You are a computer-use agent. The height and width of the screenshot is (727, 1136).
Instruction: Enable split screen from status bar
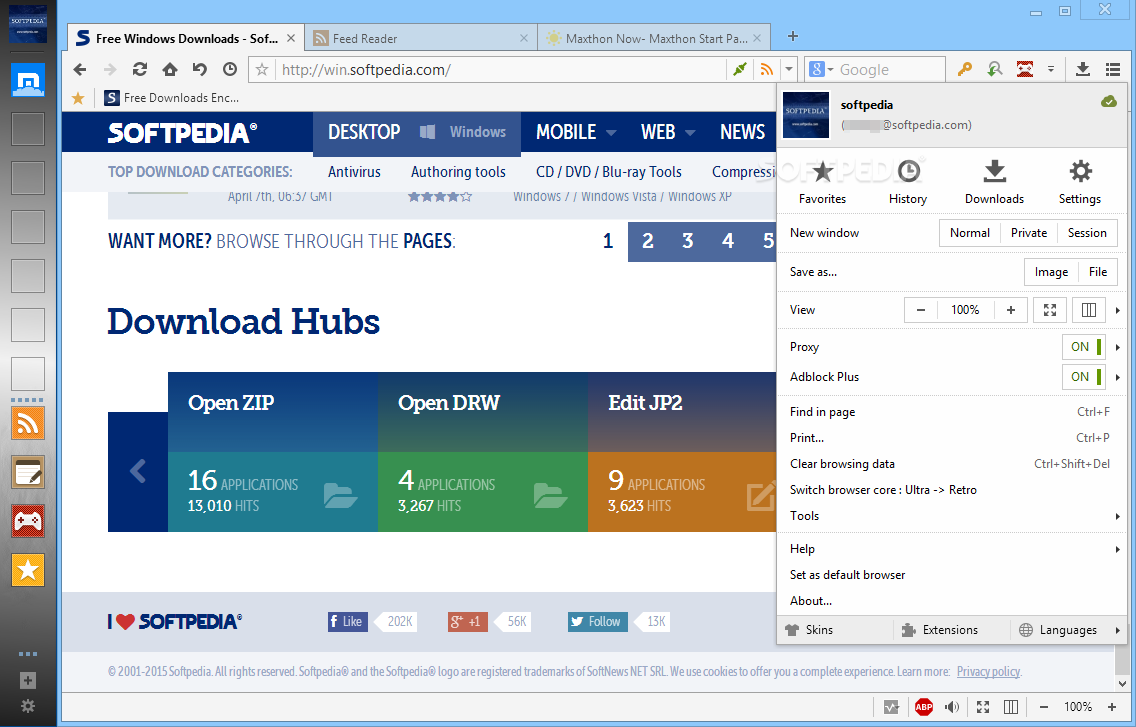pyautogui.click(x=1011, y=707)
